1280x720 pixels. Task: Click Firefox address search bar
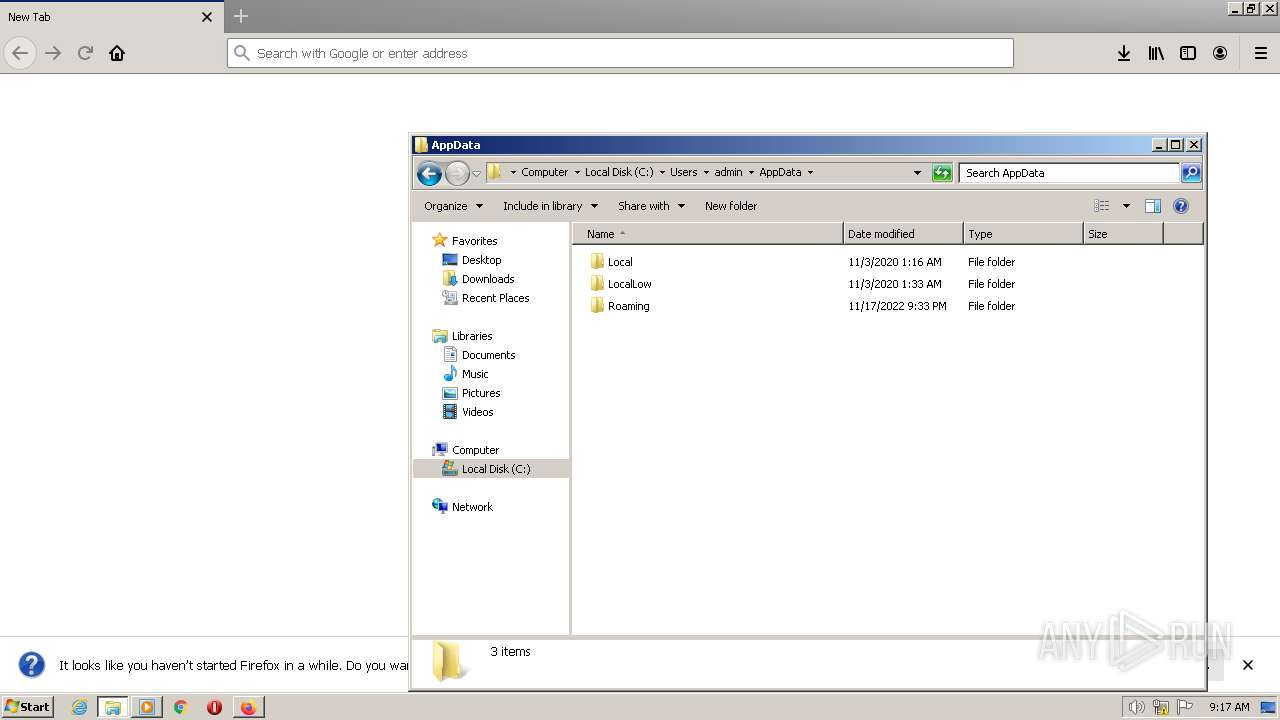point(620,53)
